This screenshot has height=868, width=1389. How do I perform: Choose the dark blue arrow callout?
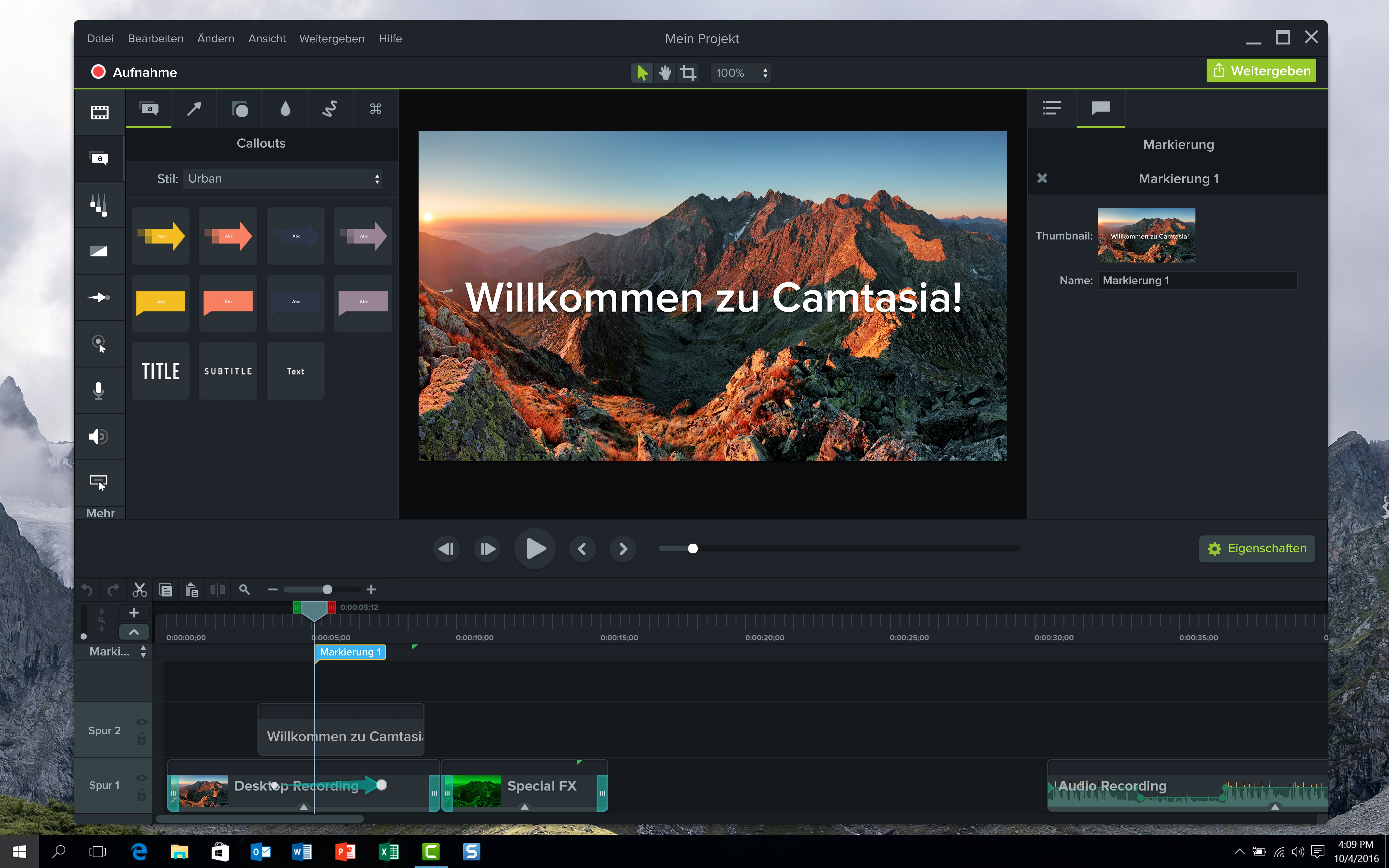[x=296, y=236]
